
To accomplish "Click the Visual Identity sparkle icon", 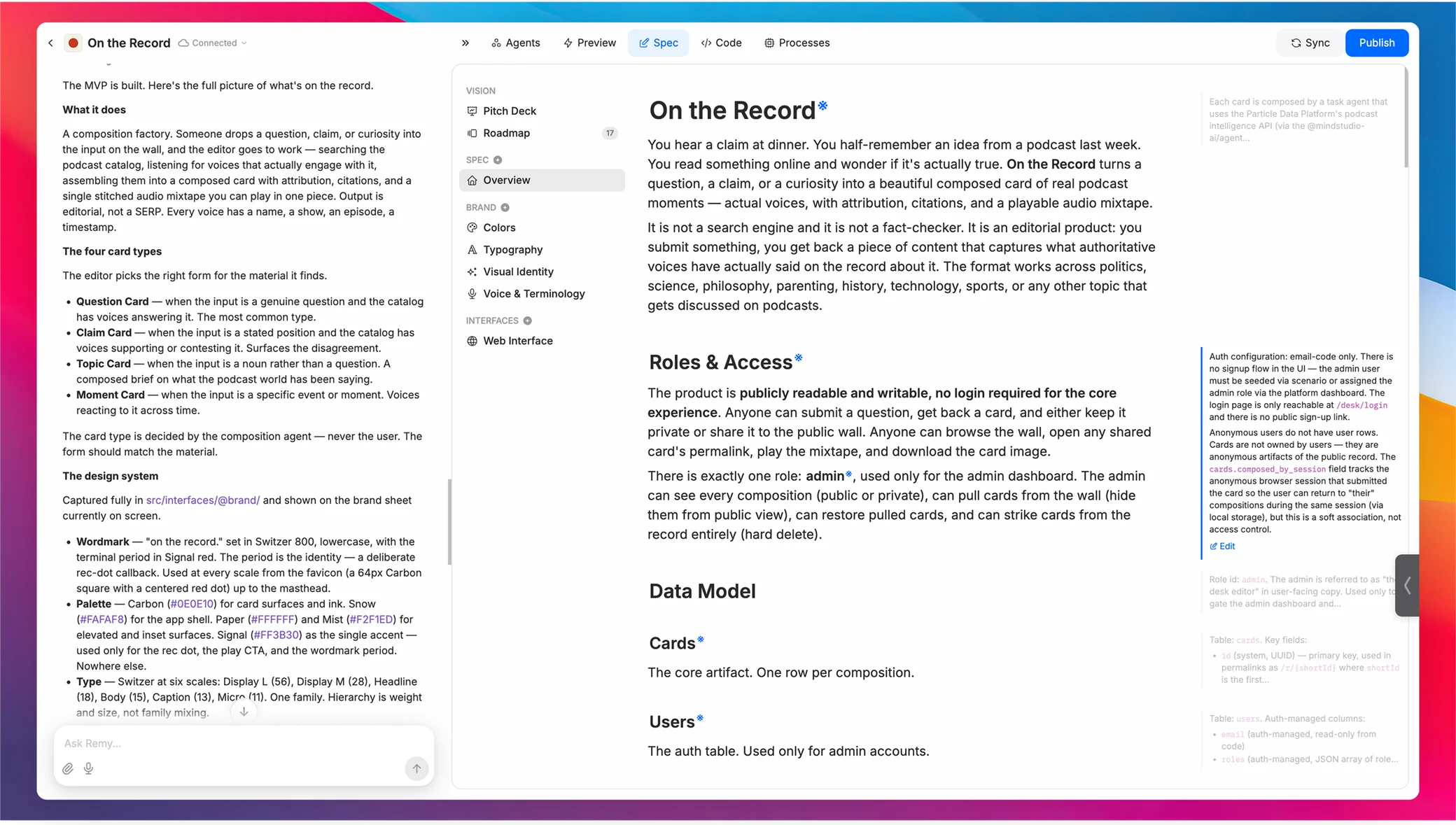I will pyautogui.click(x=472, y=272).
